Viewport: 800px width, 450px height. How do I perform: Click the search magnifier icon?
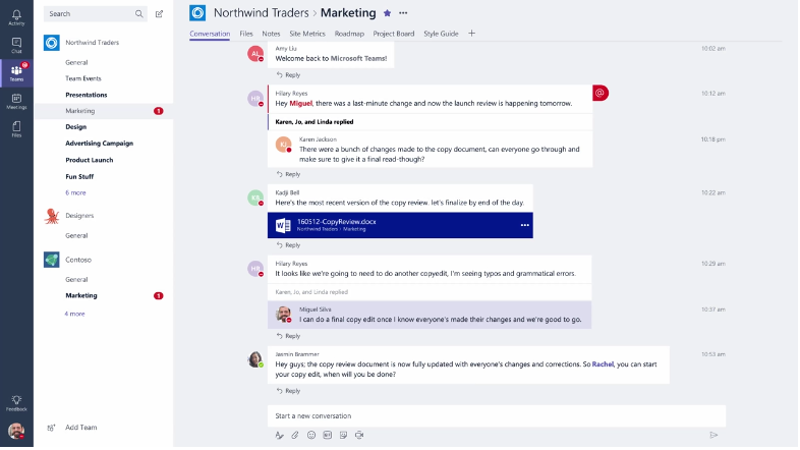click(139, 14)
